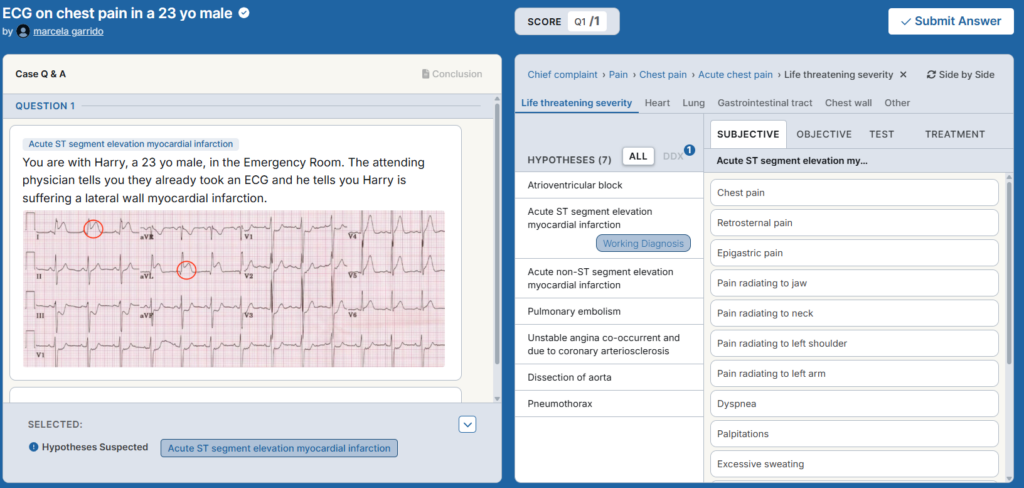Screen dimensions: 1024x488
Task: Click the HYPOTHESES (7) label
Action: click(569, 159)
